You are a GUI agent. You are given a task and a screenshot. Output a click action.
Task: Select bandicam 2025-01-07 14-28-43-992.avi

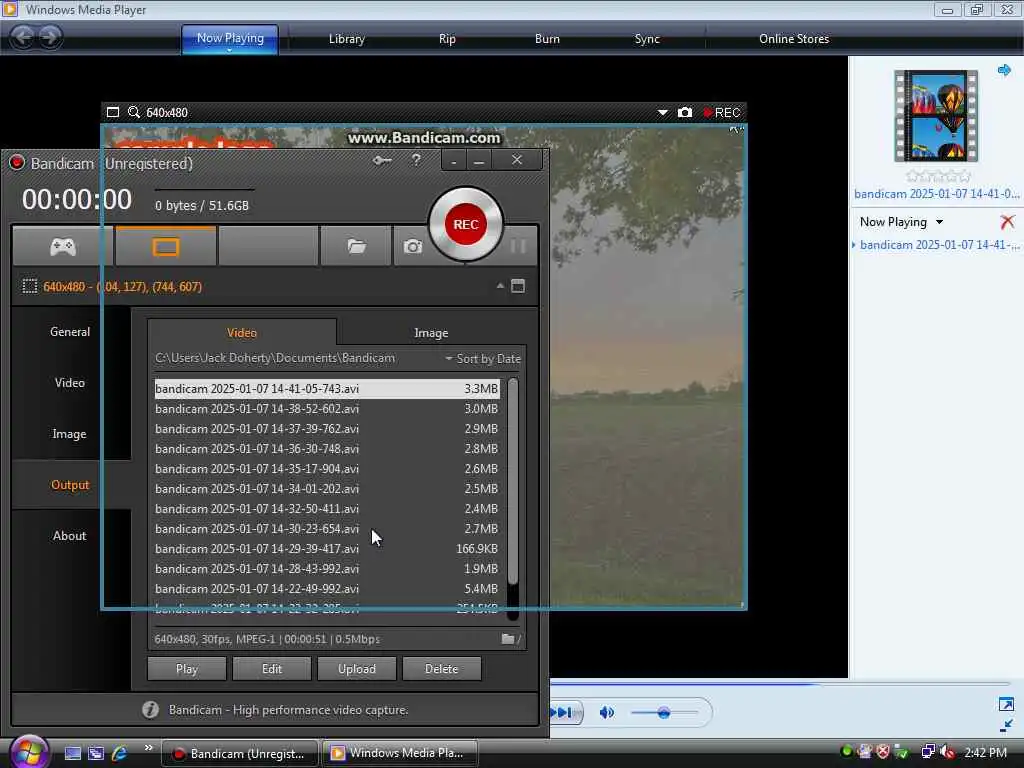click(x=327, y=569)
